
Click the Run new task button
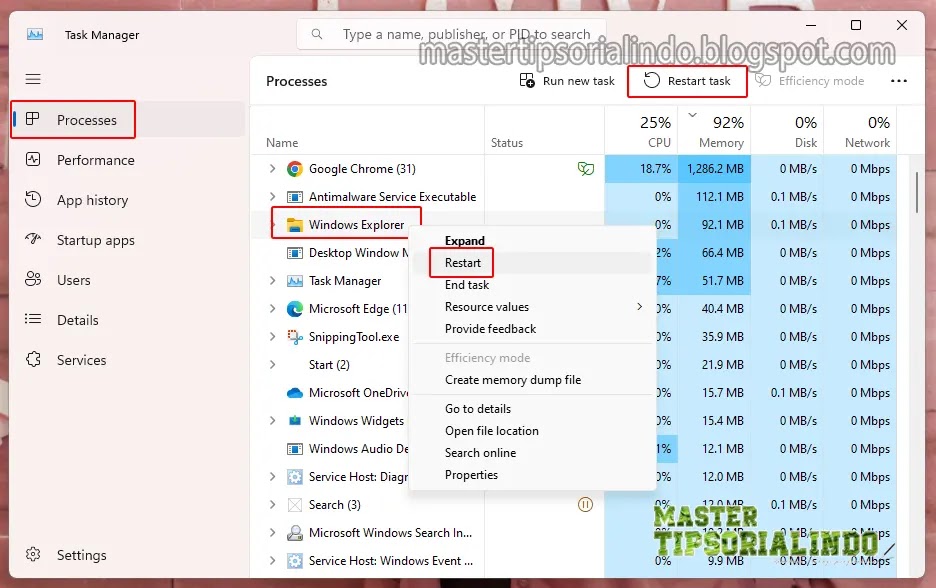tap(566, 81)
